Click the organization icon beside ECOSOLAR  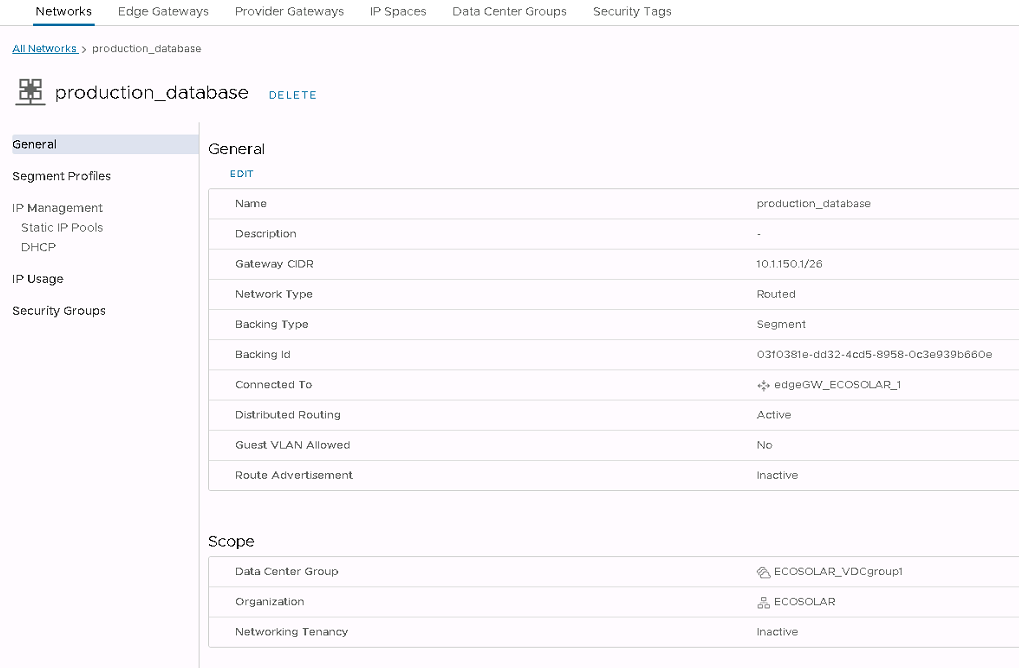[764, 602]
